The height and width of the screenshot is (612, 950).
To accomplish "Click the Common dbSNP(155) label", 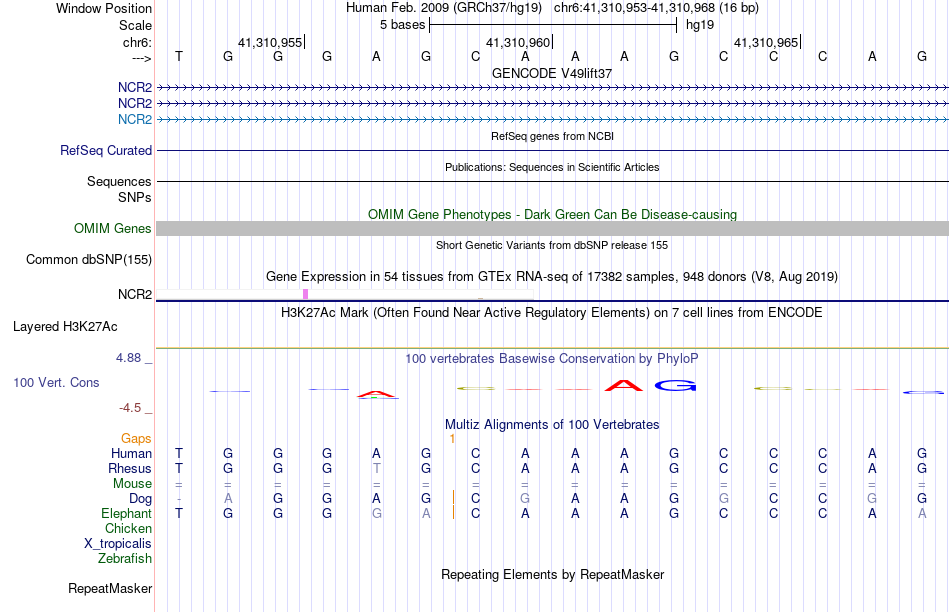I will coord(88,259).
